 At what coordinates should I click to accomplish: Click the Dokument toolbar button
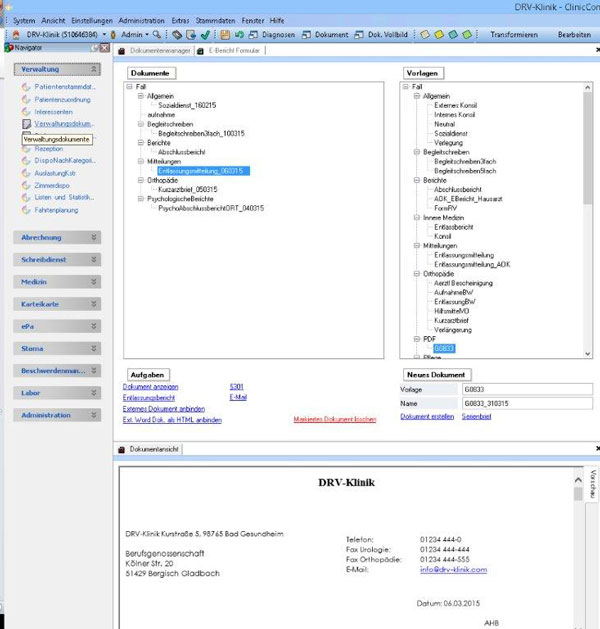(x=325, y=35)
